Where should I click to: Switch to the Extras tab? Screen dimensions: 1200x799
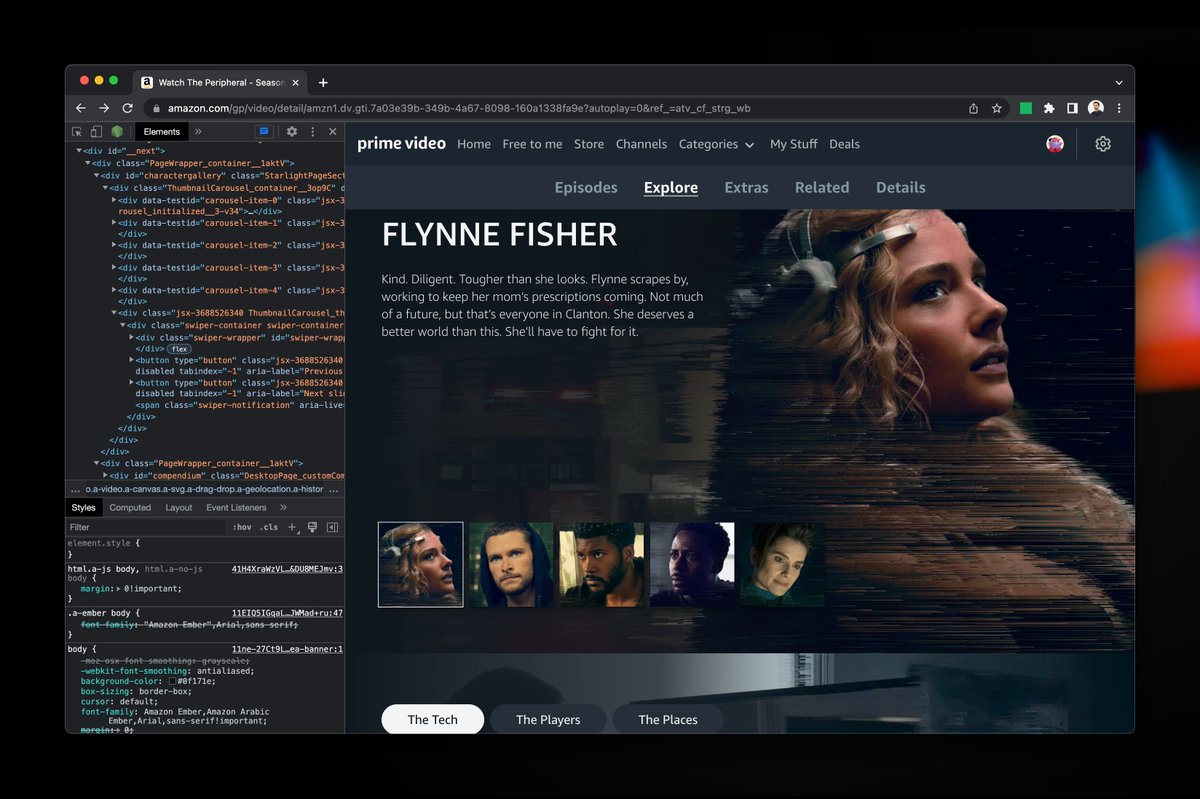pos(747,187)
